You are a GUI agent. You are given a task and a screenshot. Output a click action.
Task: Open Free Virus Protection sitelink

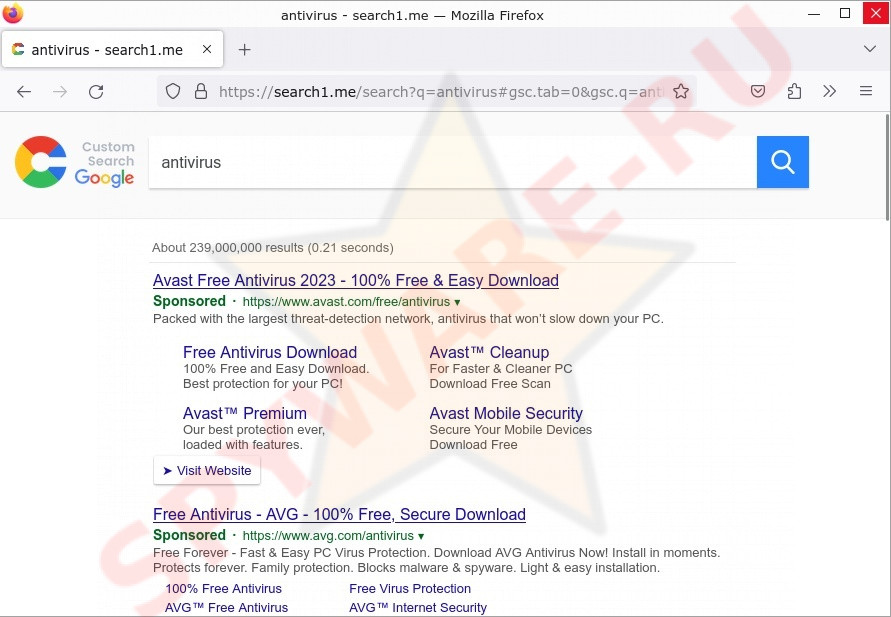pyautogui.click(x=410, y=589)
